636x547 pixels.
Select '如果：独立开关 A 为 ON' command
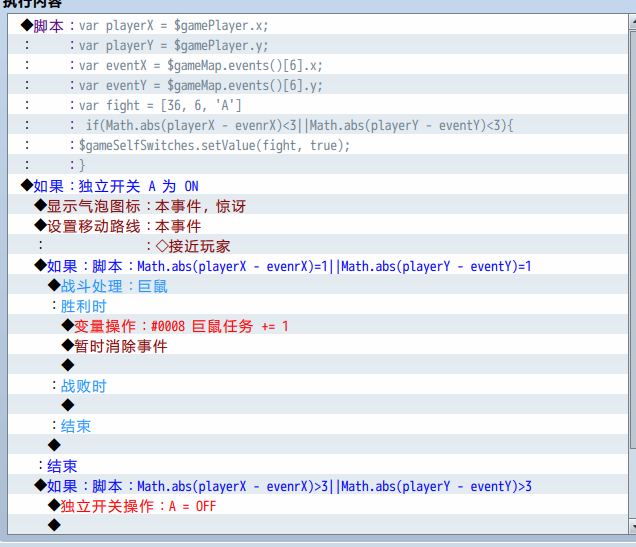click(318, 185)
